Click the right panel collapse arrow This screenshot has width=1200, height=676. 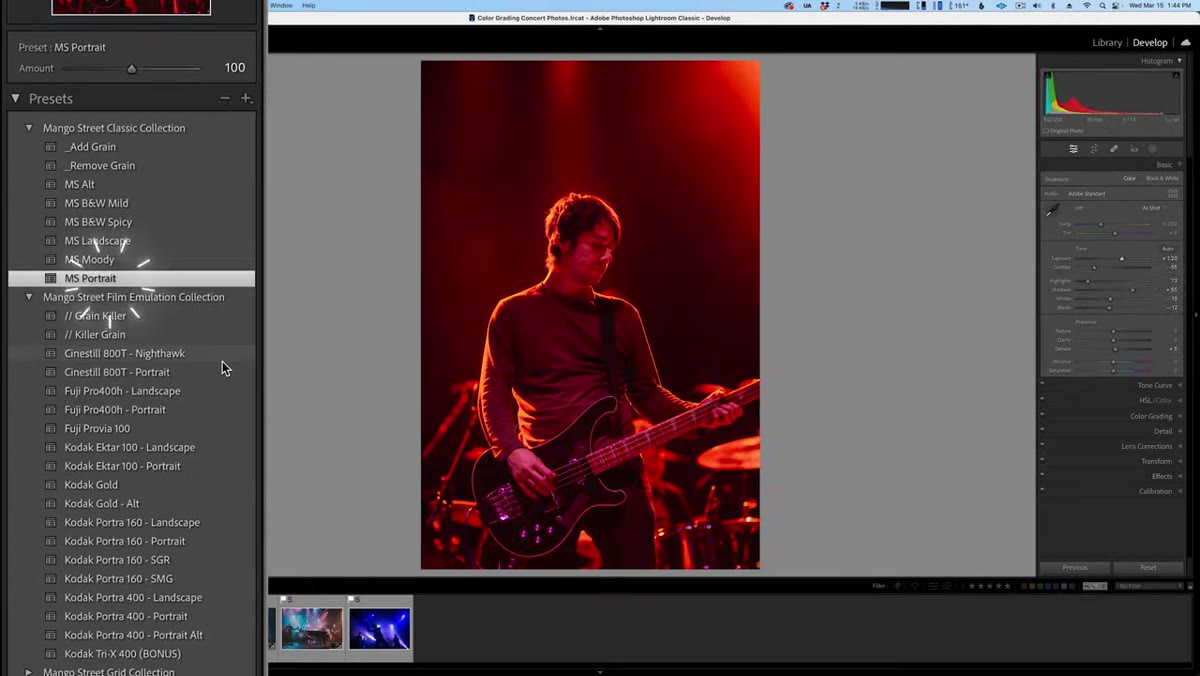point(1196,315)
